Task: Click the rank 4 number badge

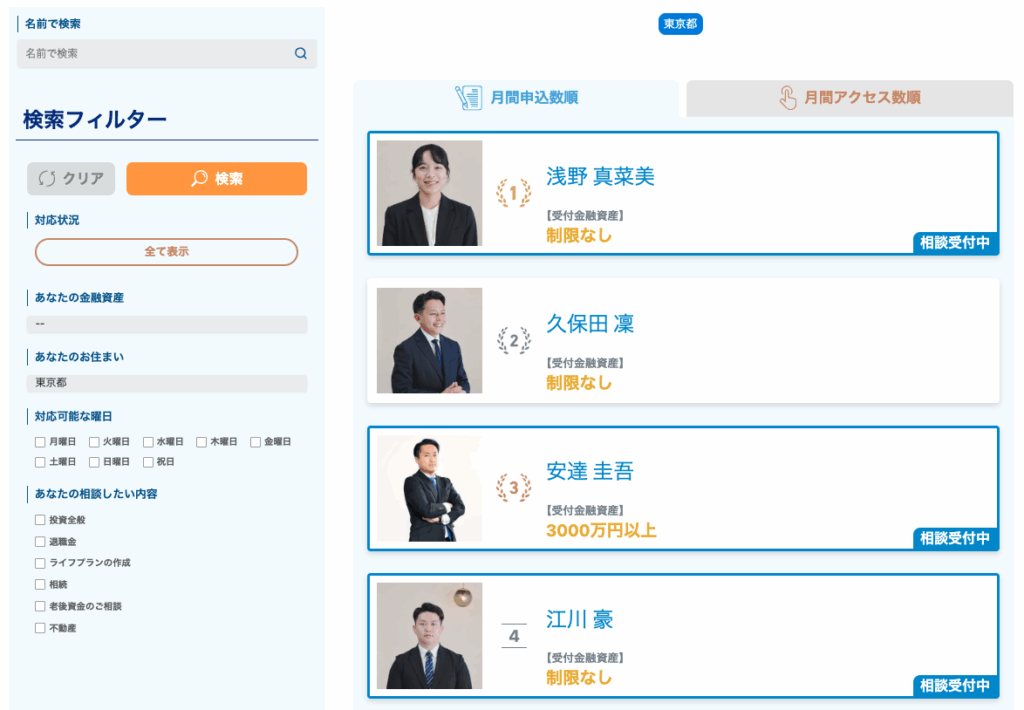Action: pyautogui.click(x=514, y=636)
